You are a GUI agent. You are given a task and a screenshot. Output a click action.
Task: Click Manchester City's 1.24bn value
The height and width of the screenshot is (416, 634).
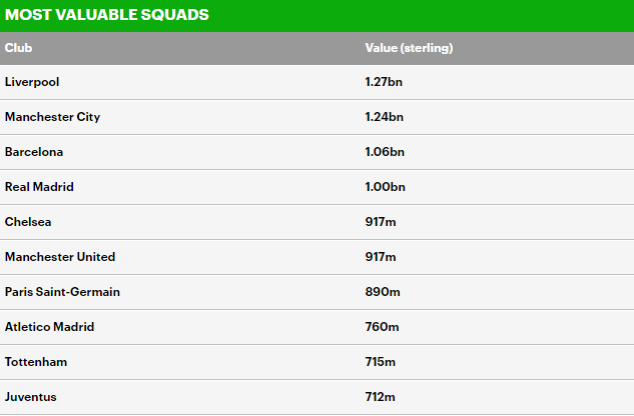[x=384, y=117]
